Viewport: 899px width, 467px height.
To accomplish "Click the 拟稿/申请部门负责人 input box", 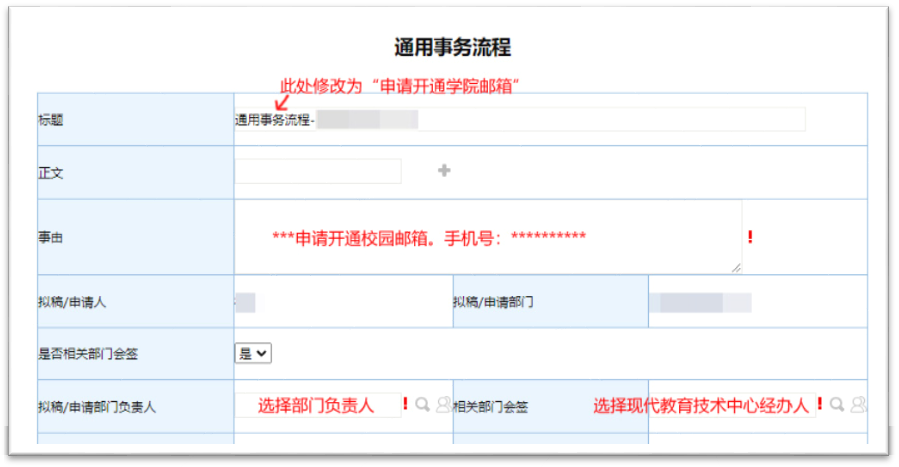I will point(317,405).
